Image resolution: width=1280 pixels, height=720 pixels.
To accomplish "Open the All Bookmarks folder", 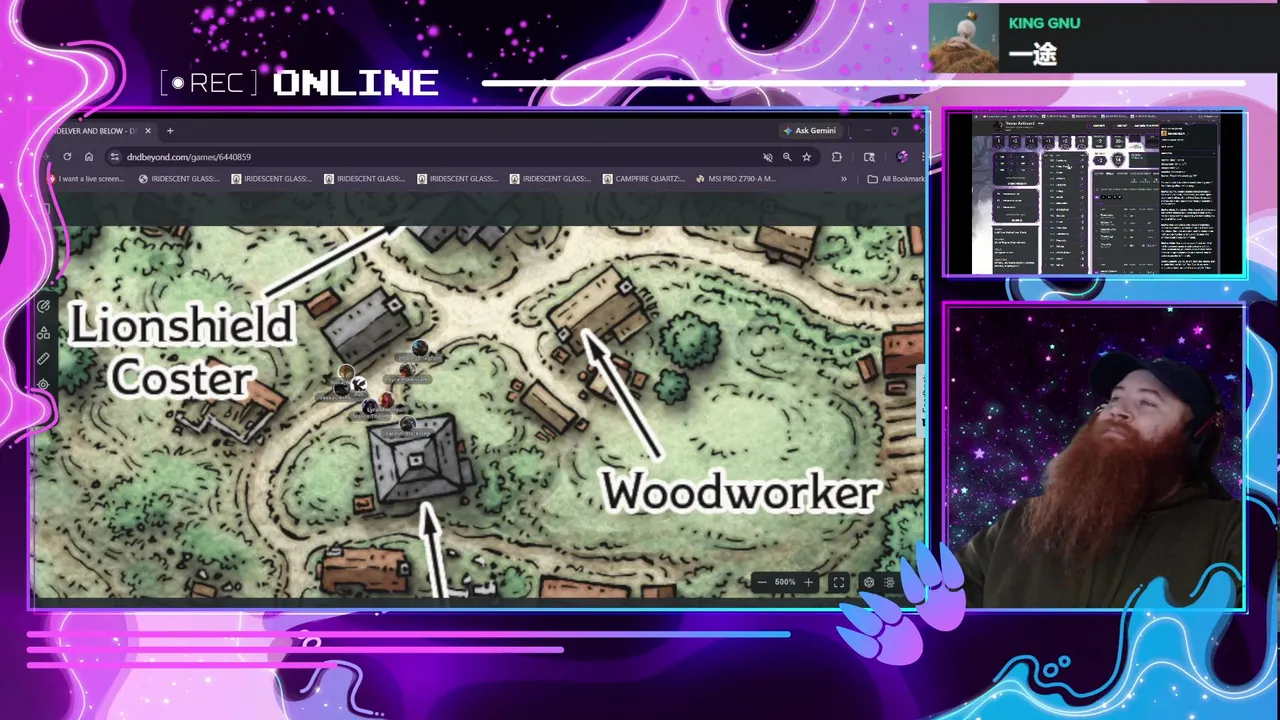I will 897,179.
